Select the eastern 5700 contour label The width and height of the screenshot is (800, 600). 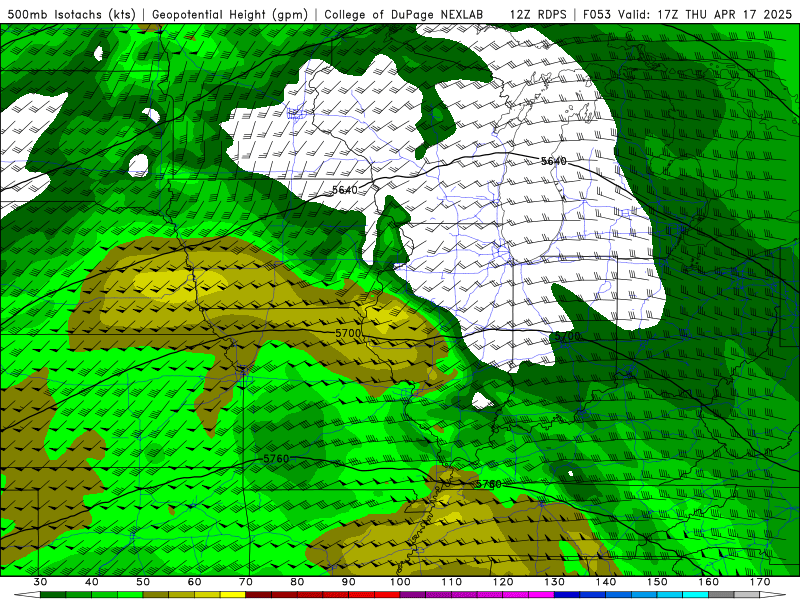click(567, 336)
